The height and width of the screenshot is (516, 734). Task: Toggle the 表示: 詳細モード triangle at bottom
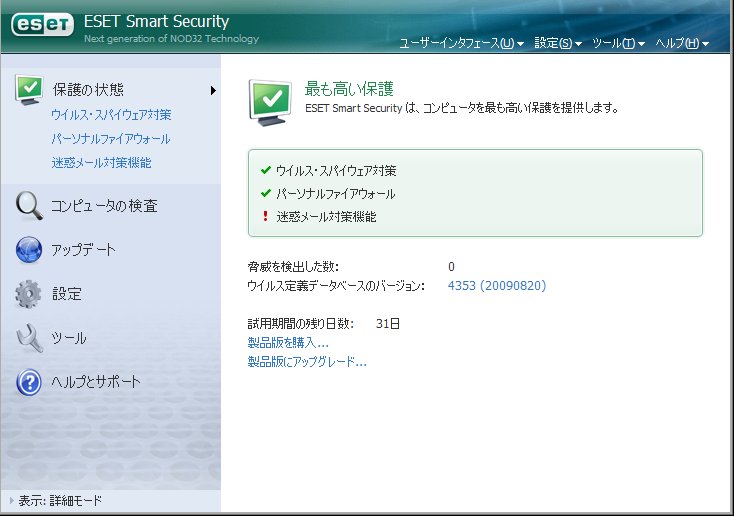pos(12,500)
